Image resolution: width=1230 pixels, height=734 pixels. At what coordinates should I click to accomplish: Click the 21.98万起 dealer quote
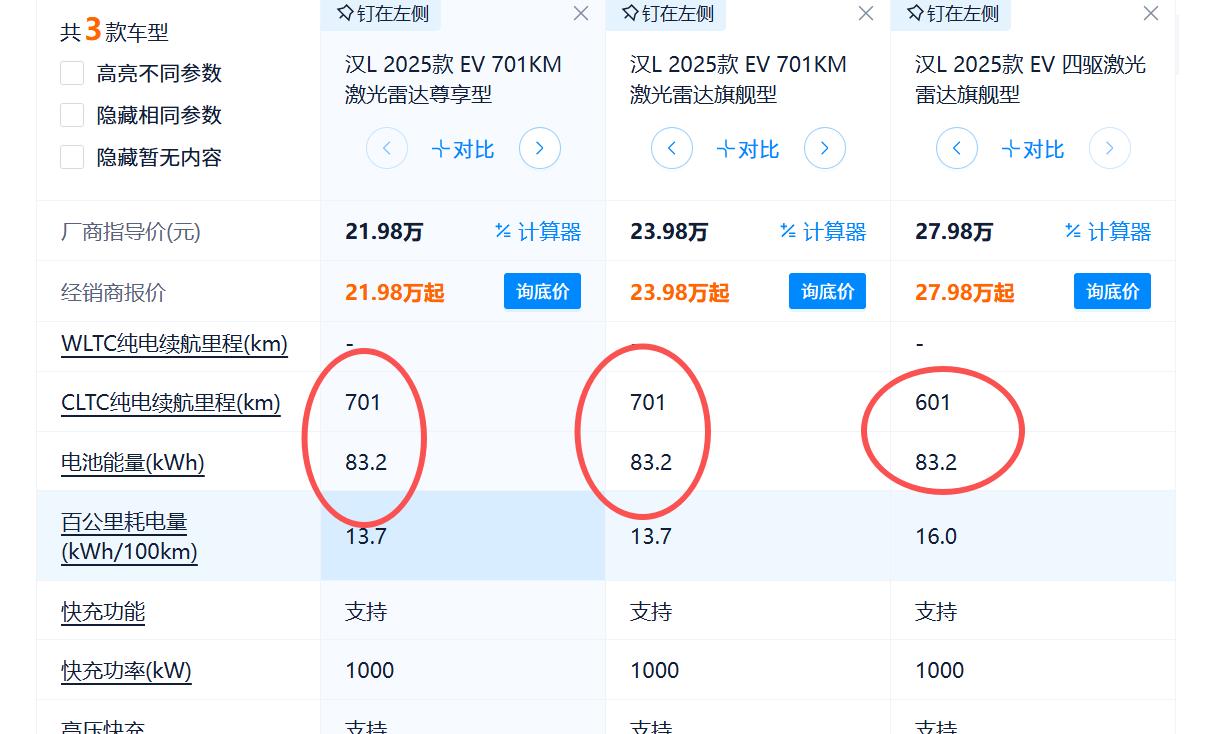coord(395,292)
